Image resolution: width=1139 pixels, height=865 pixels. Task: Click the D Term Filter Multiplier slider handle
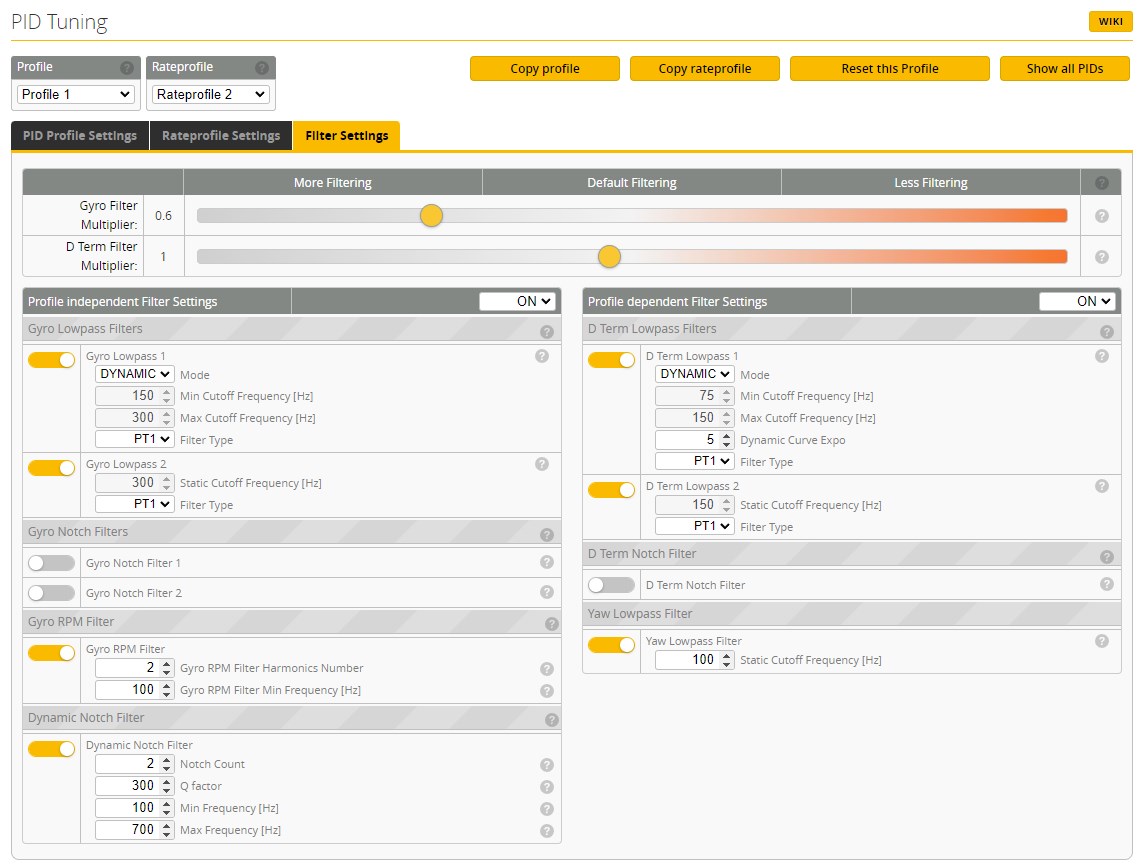[x=609, y=257]
